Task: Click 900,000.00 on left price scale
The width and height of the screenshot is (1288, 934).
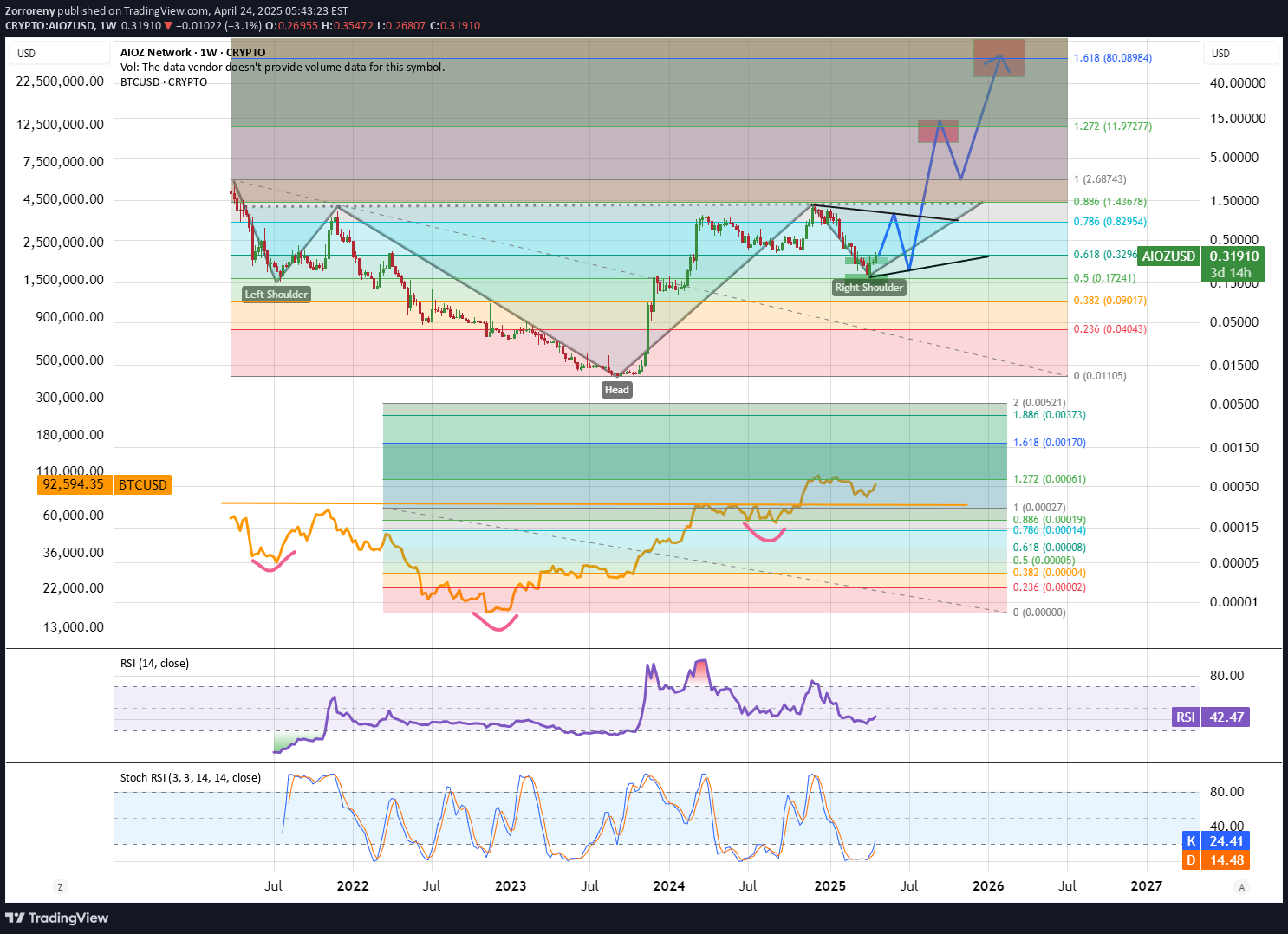Action: coord(69,317)
